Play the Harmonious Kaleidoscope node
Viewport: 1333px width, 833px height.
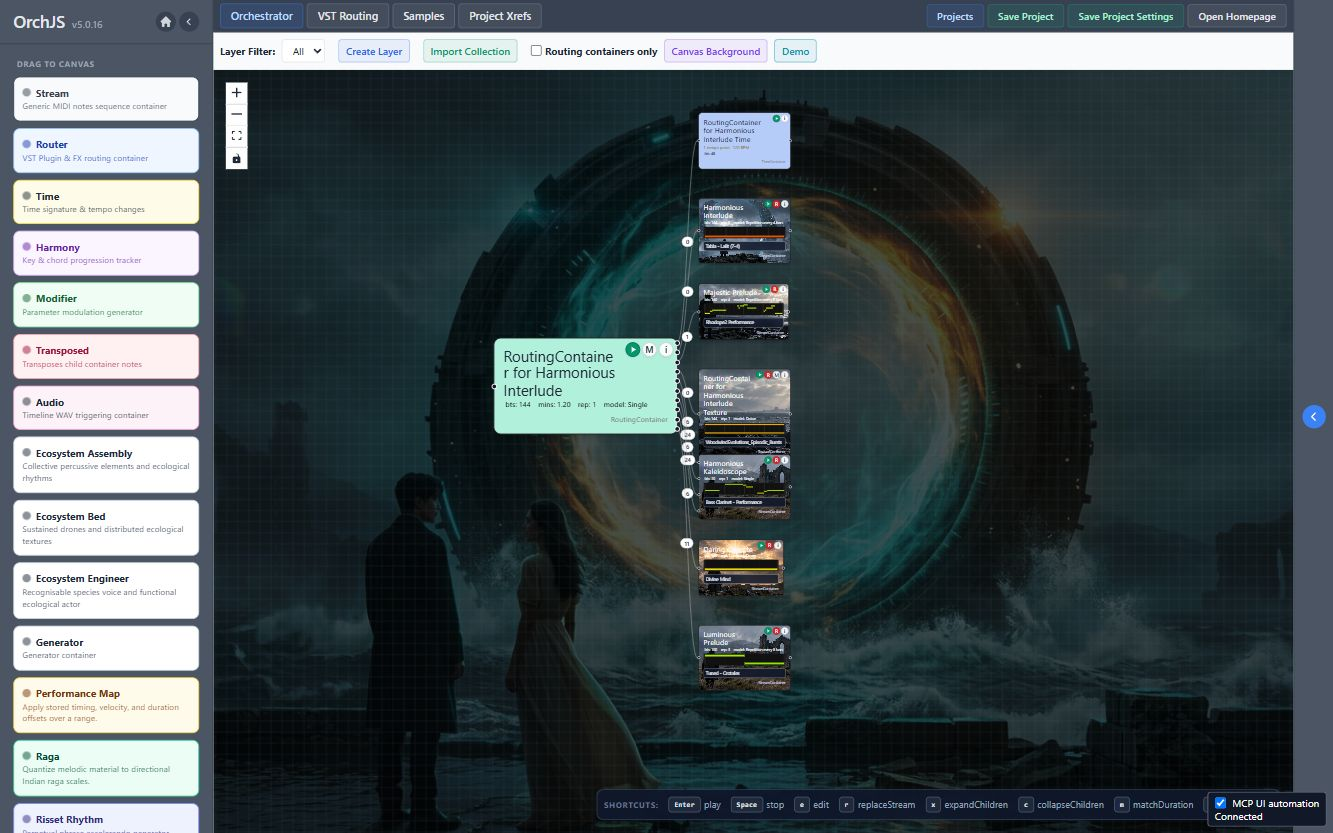click(767, 459)
